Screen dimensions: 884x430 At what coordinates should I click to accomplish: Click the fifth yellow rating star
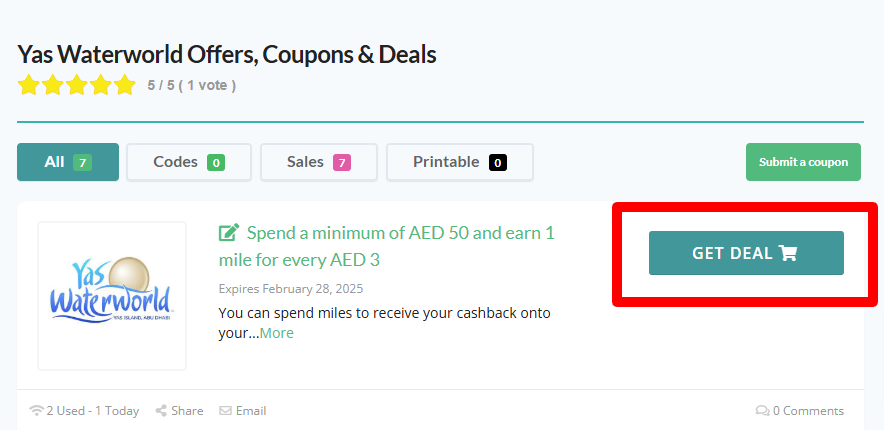[125, 85]
